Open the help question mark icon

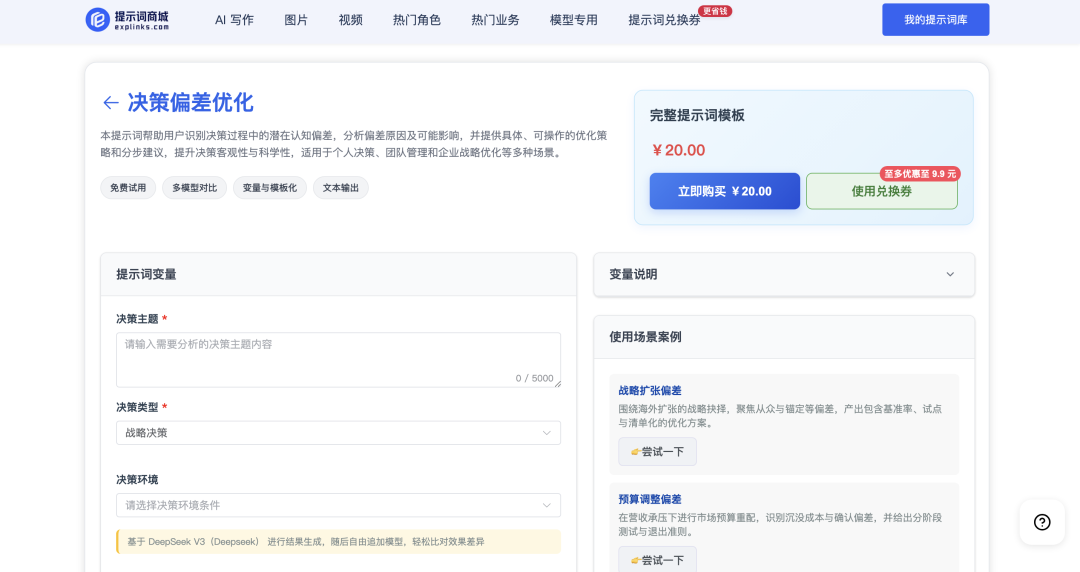pyautogui.click(x=1041, y=522)
